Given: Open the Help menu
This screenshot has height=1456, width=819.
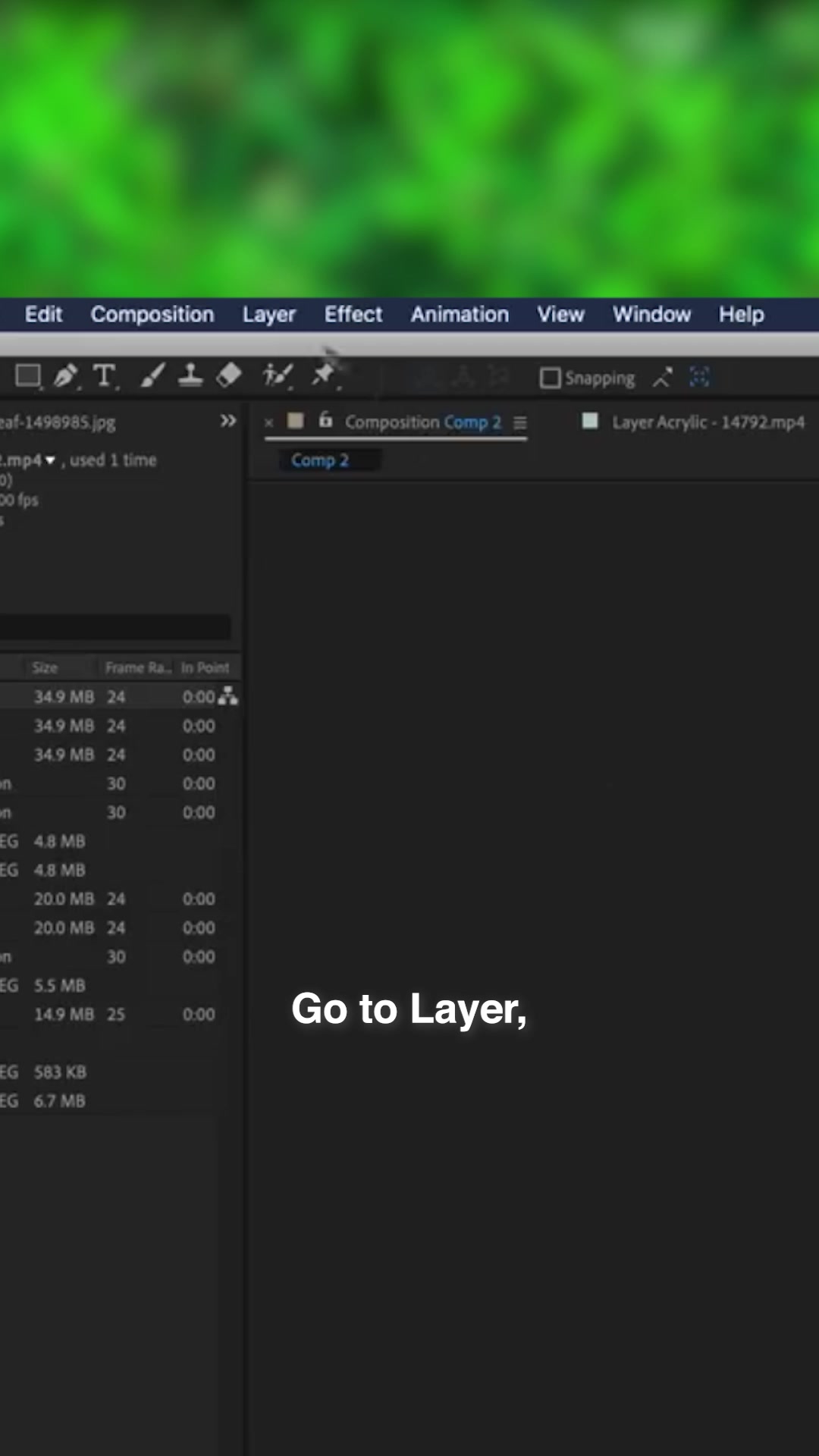Looking at the screenshot, I should click(742, 315).
